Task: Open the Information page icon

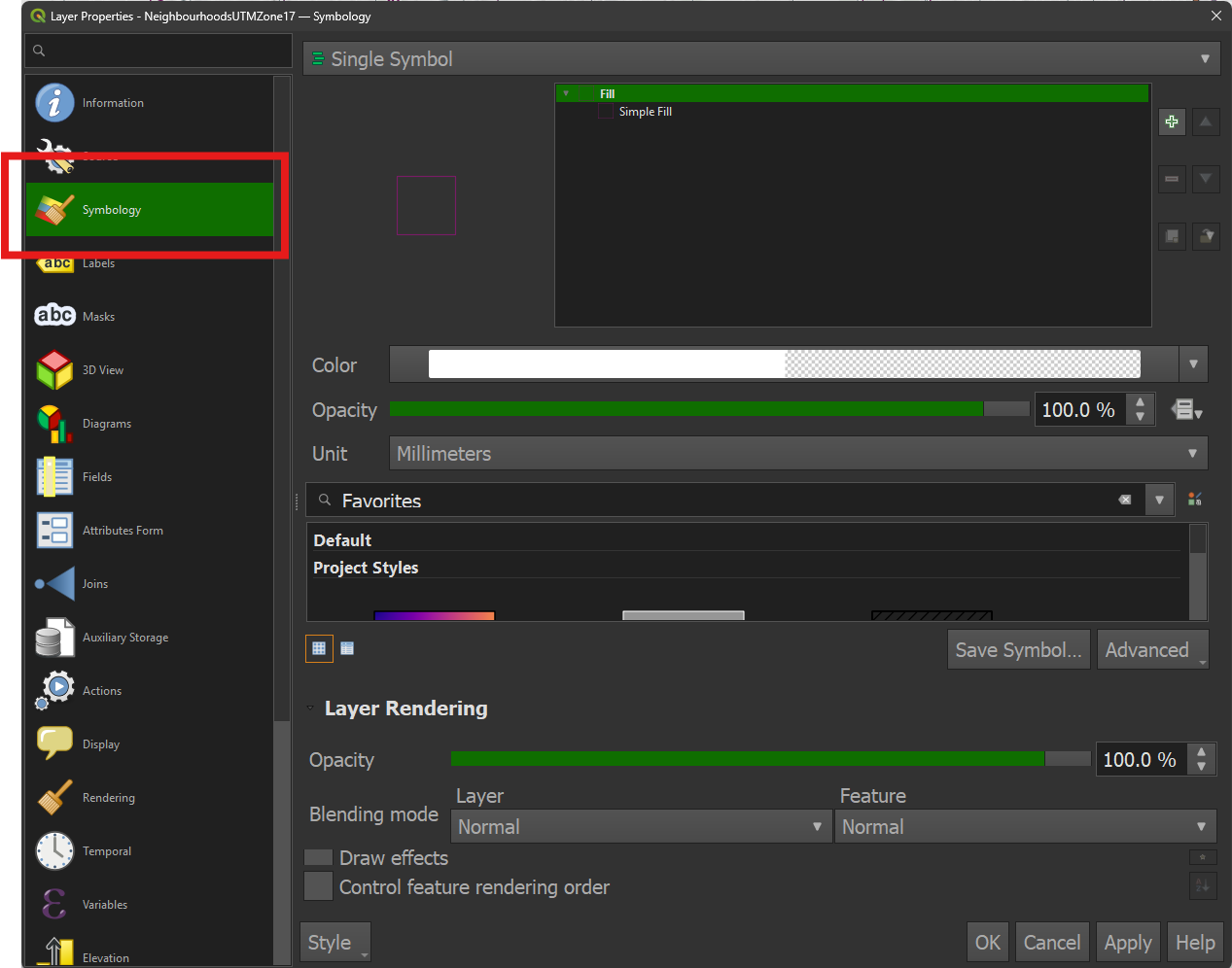Action: click(x=54, y=102)
